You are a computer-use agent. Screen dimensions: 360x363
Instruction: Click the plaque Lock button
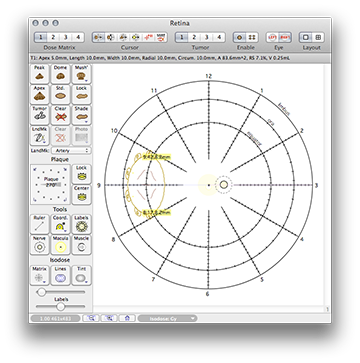(81, 174)
